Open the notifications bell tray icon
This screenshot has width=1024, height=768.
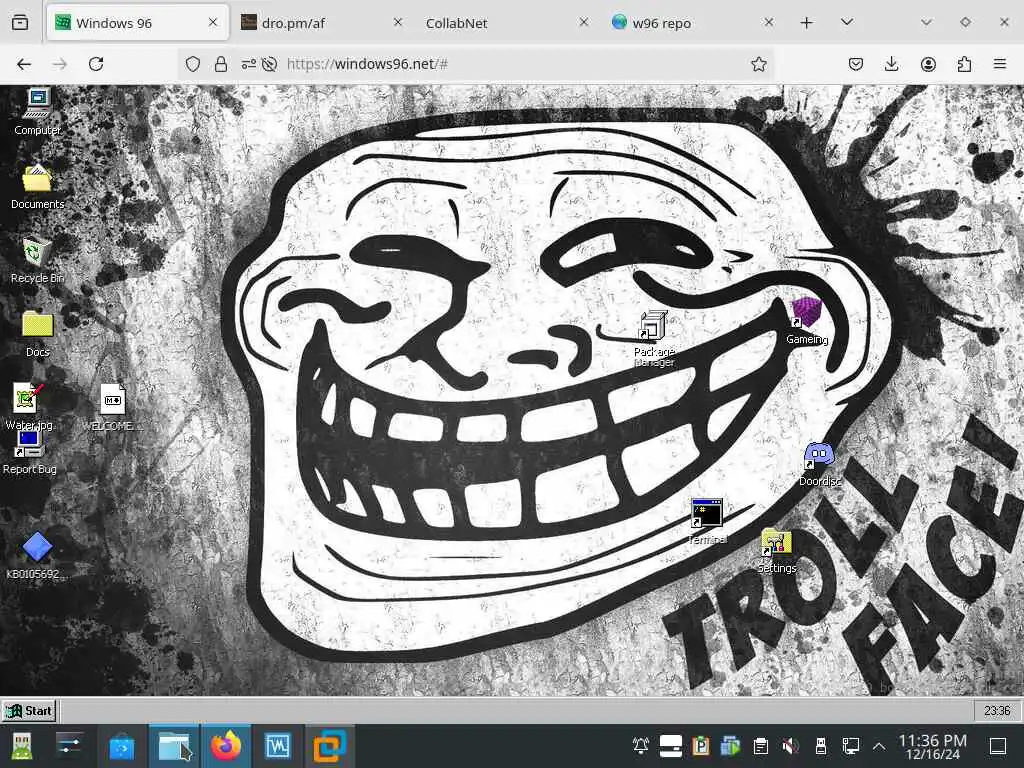(641, 745)
